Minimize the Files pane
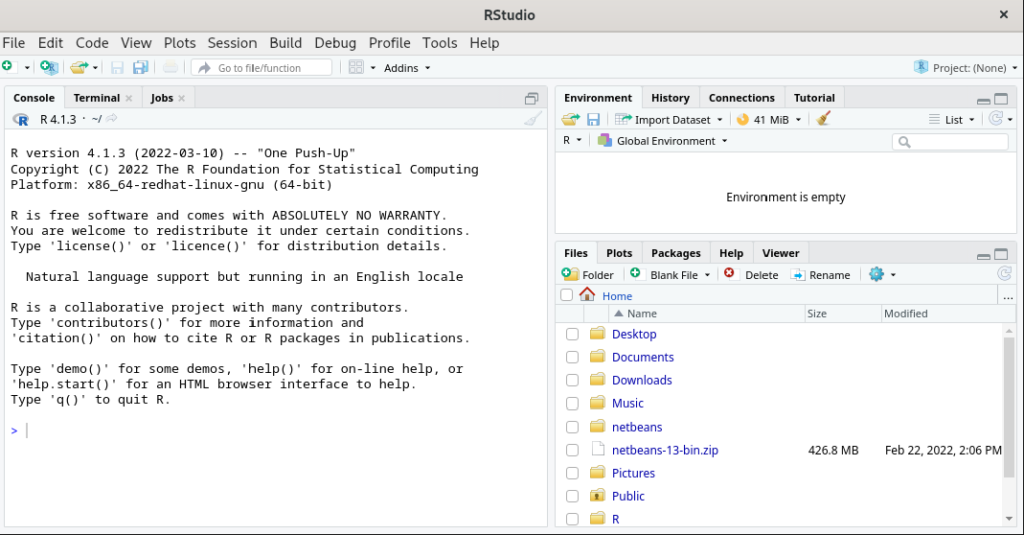This screenshot has height=535, width=1024. (984, 255)
